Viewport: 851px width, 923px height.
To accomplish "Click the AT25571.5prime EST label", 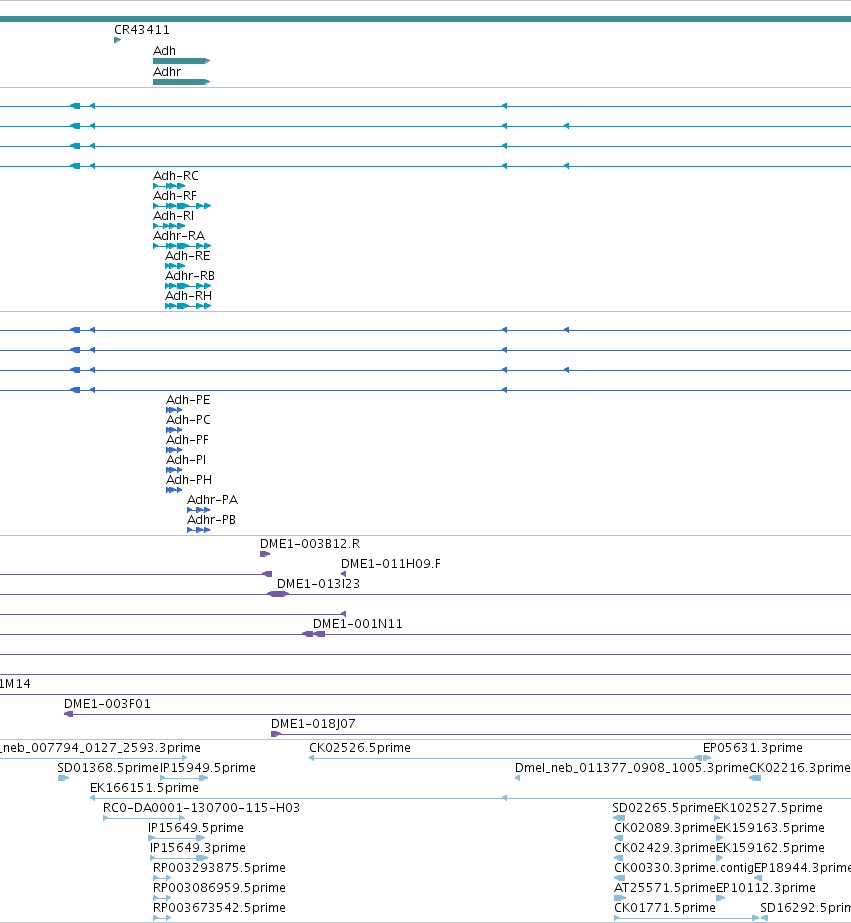I will (x=664, y=888).
